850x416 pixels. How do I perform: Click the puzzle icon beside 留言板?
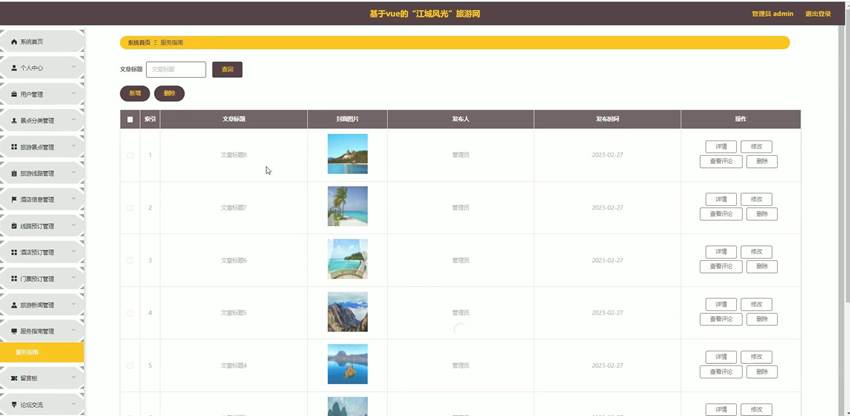14,378
